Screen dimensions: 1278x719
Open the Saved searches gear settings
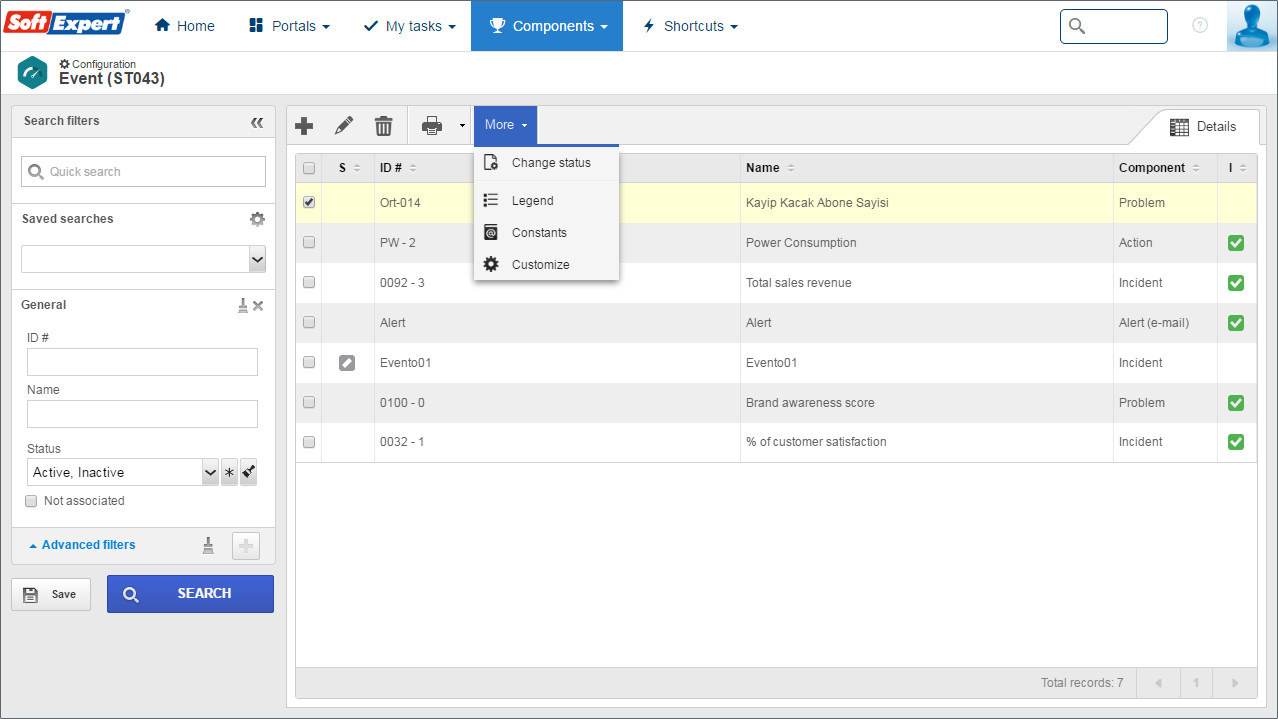pos(257,219)
